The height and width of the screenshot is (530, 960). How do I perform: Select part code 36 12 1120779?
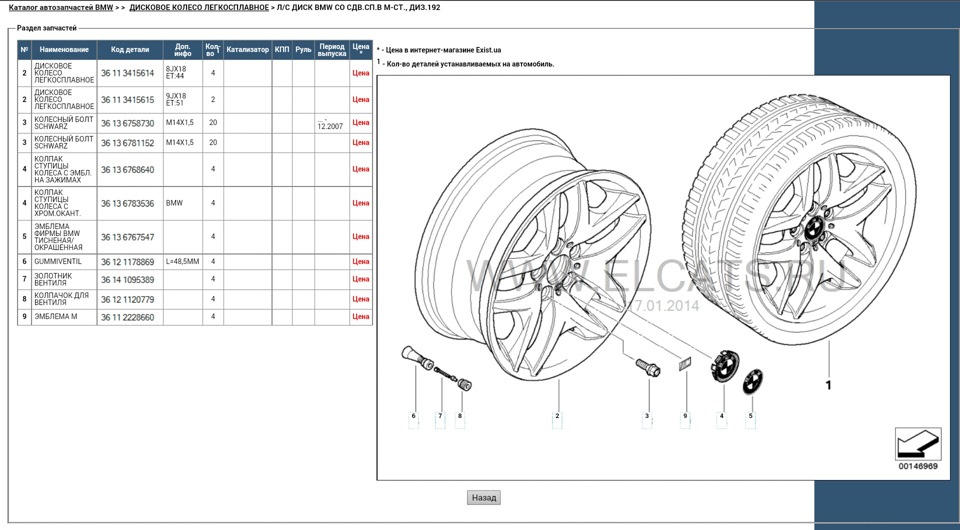pyautogui.click(x=127, y=299)
